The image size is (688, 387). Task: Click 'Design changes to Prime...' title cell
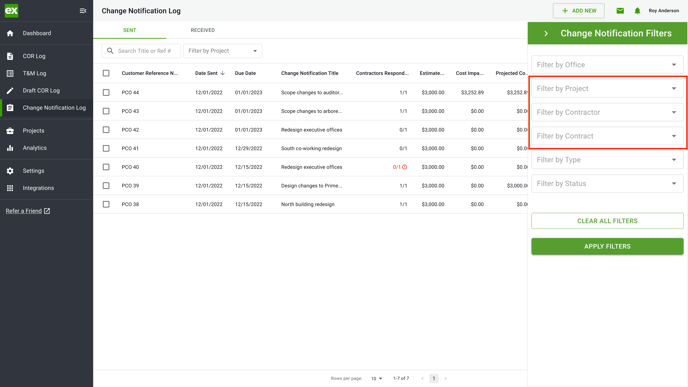pyautogui.click(x=311, y=186)
